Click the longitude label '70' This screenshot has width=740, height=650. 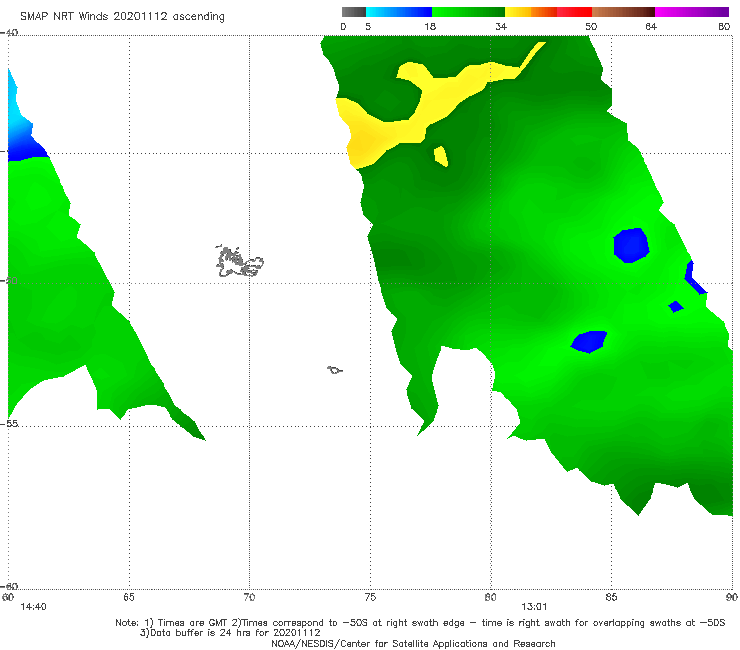coord(249,597)
